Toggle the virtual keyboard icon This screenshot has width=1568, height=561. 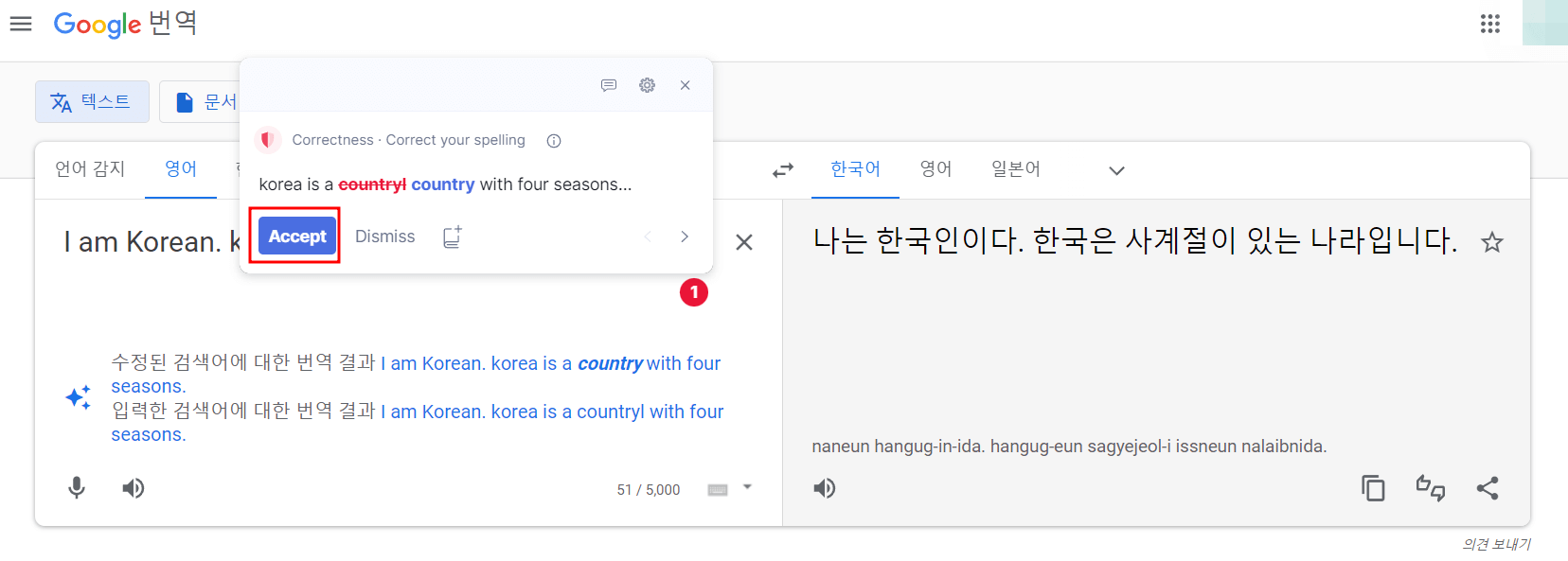coord(718,489)
